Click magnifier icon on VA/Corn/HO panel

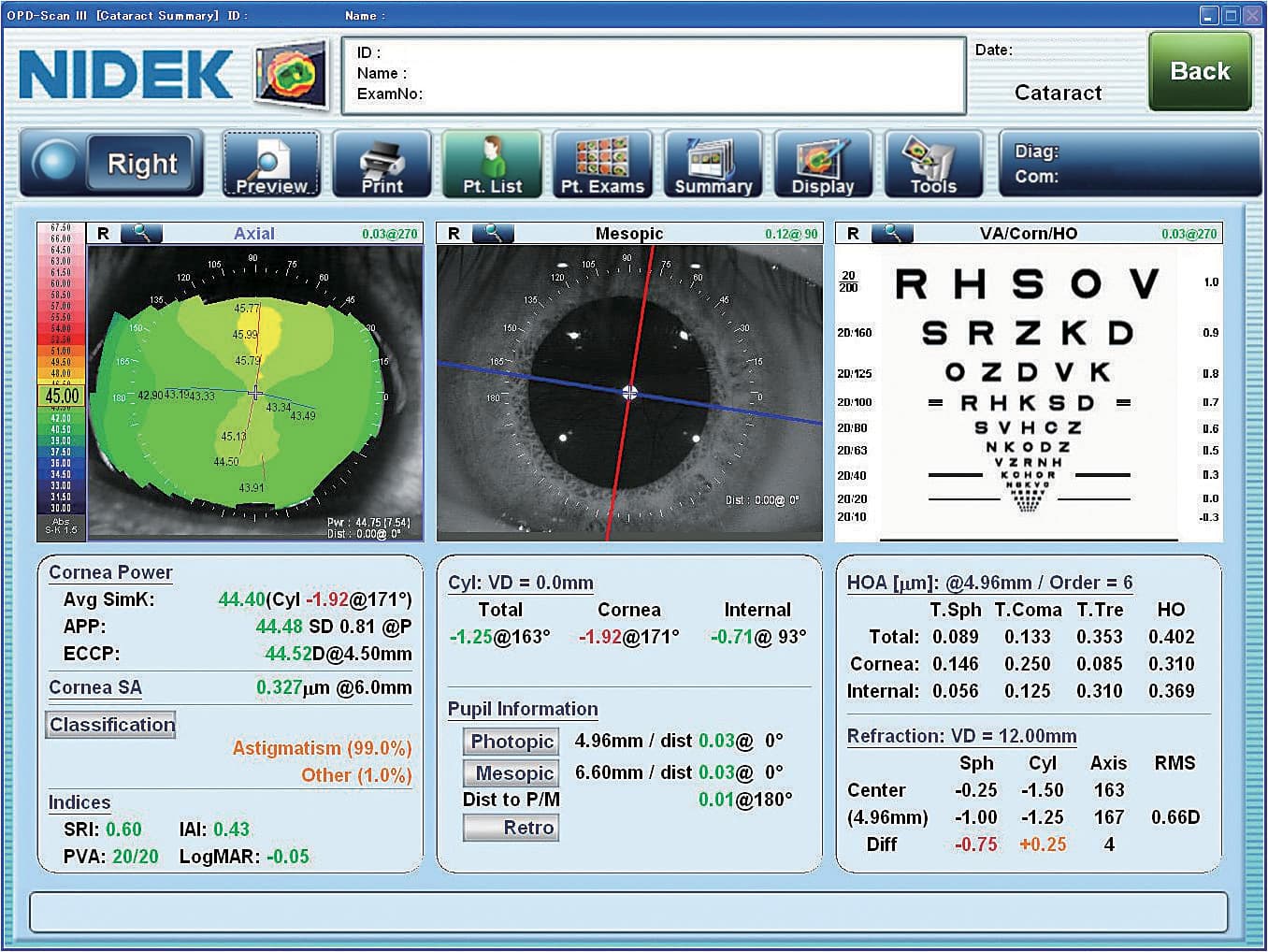click(x=892, y=233)
